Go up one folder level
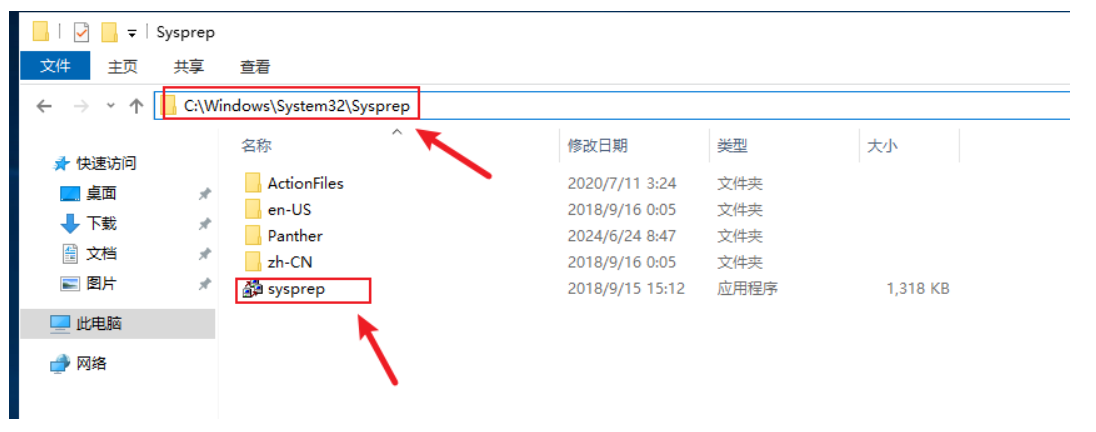This screenshot has width=1096, height=432. click(137, 106)
